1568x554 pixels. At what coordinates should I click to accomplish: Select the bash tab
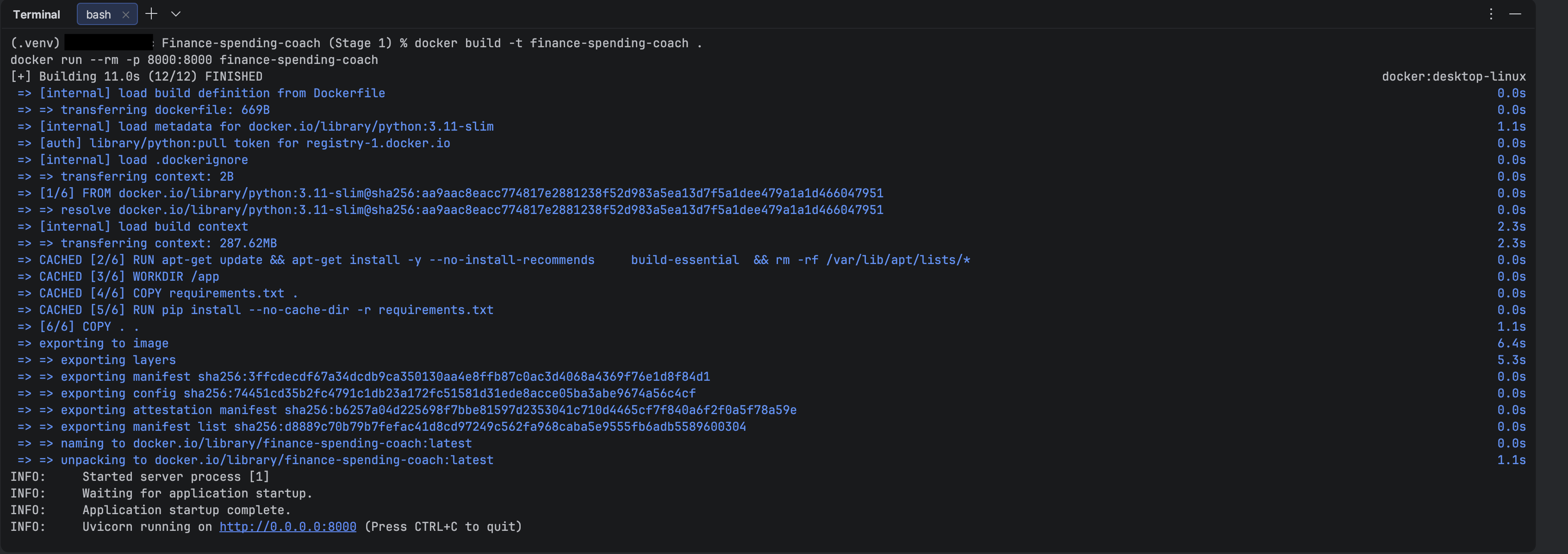pos(99,15)
